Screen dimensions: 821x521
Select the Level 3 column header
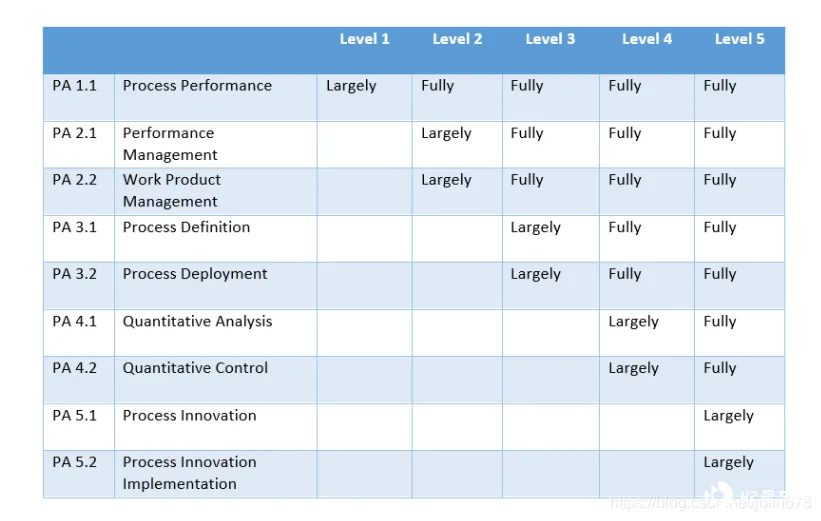[x=550, y=39]
